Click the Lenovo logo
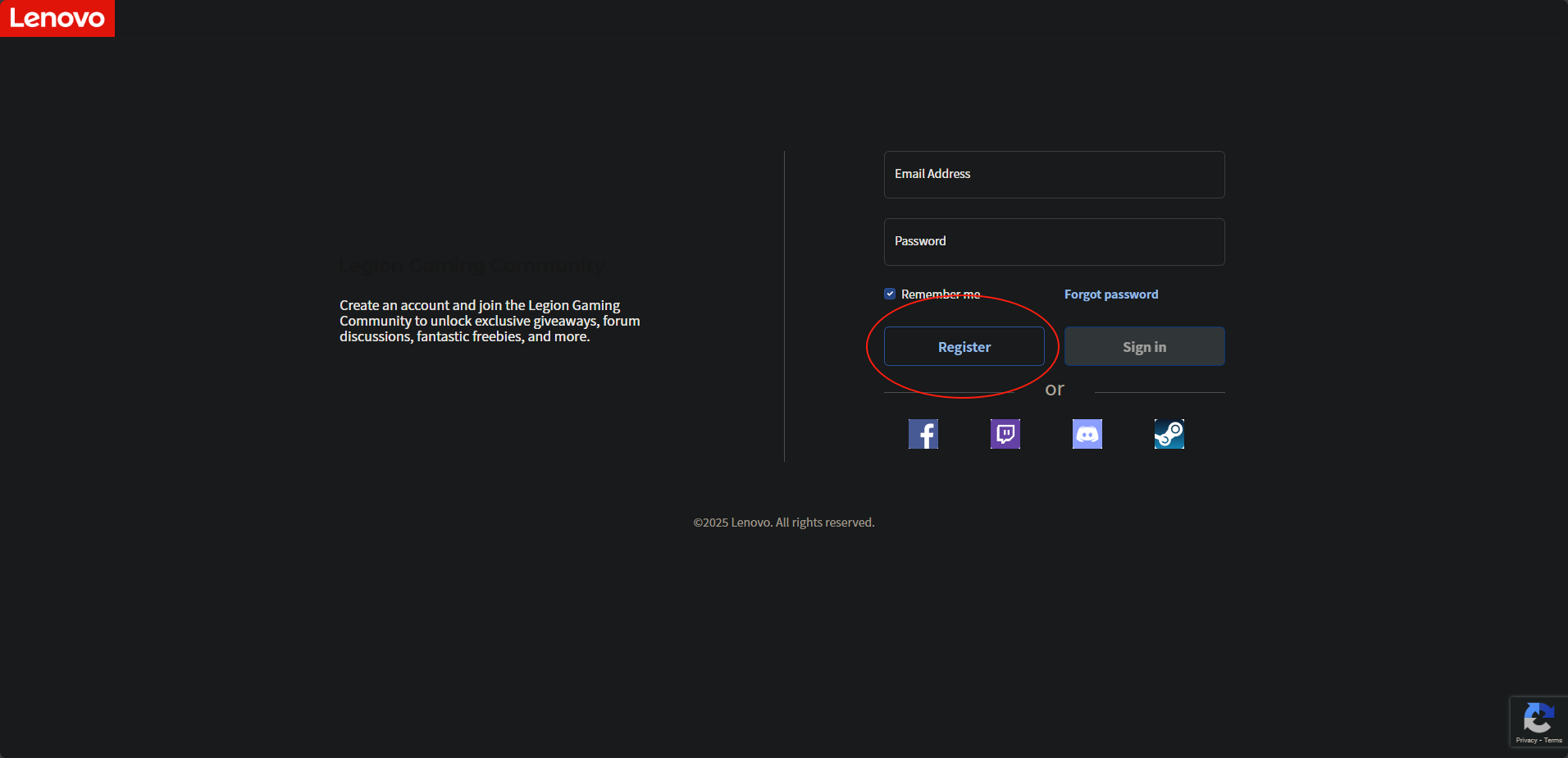 57,18
